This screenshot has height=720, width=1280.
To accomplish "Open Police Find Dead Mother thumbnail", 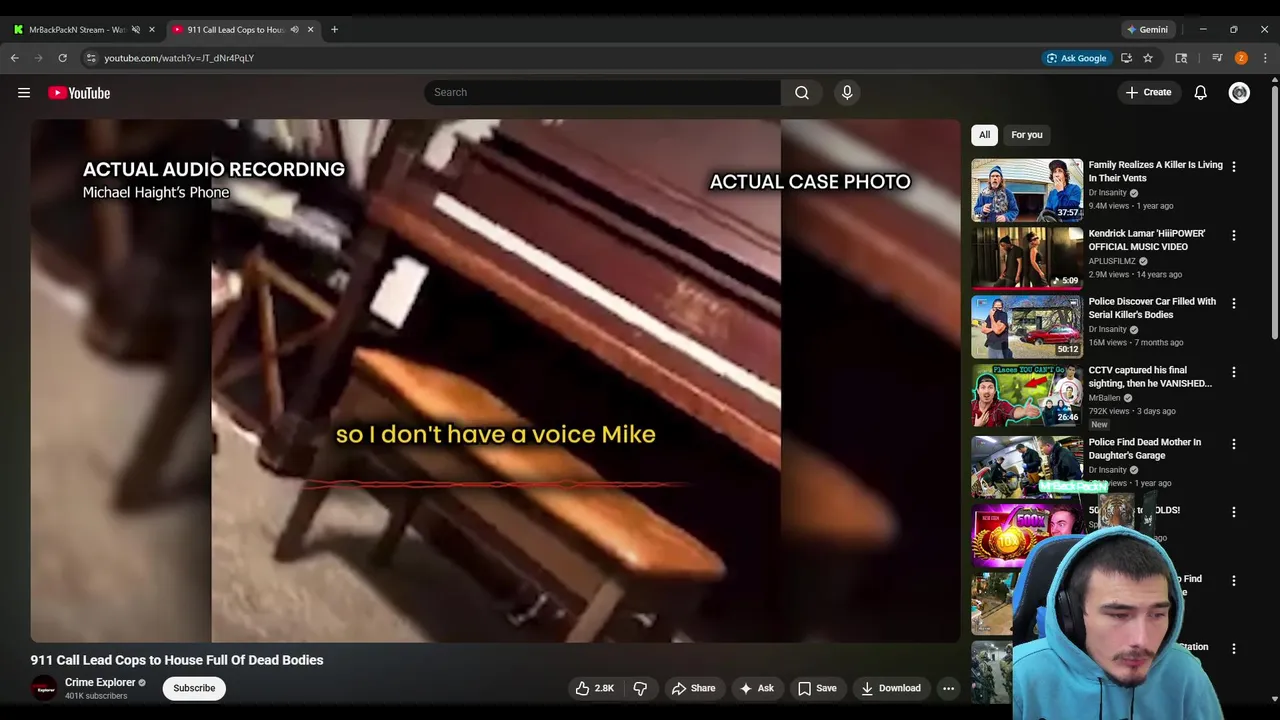I will [x=1027, y=467].
